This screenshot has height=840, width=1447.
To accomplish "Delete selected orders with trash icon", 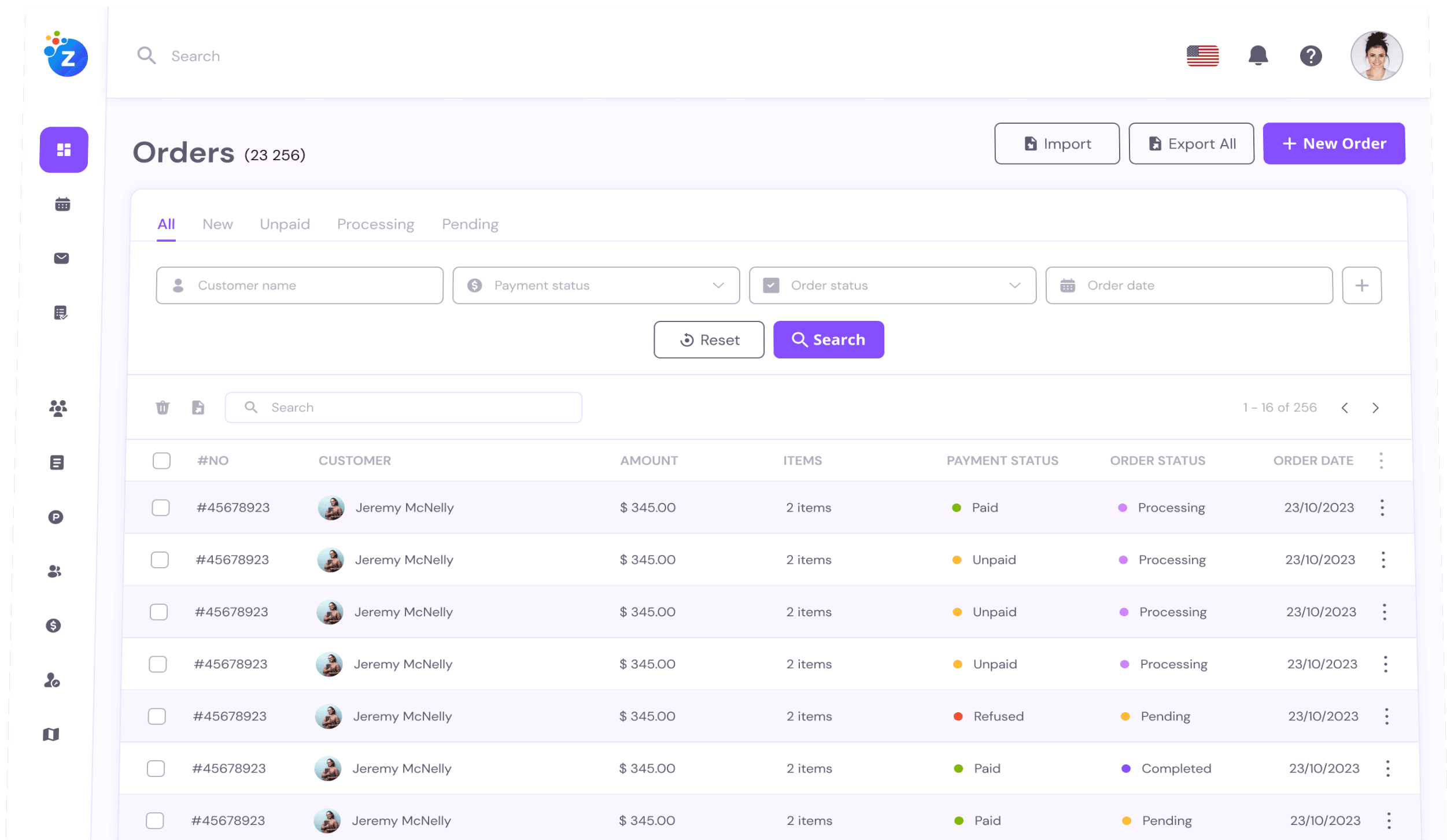I will coord(163,408).
